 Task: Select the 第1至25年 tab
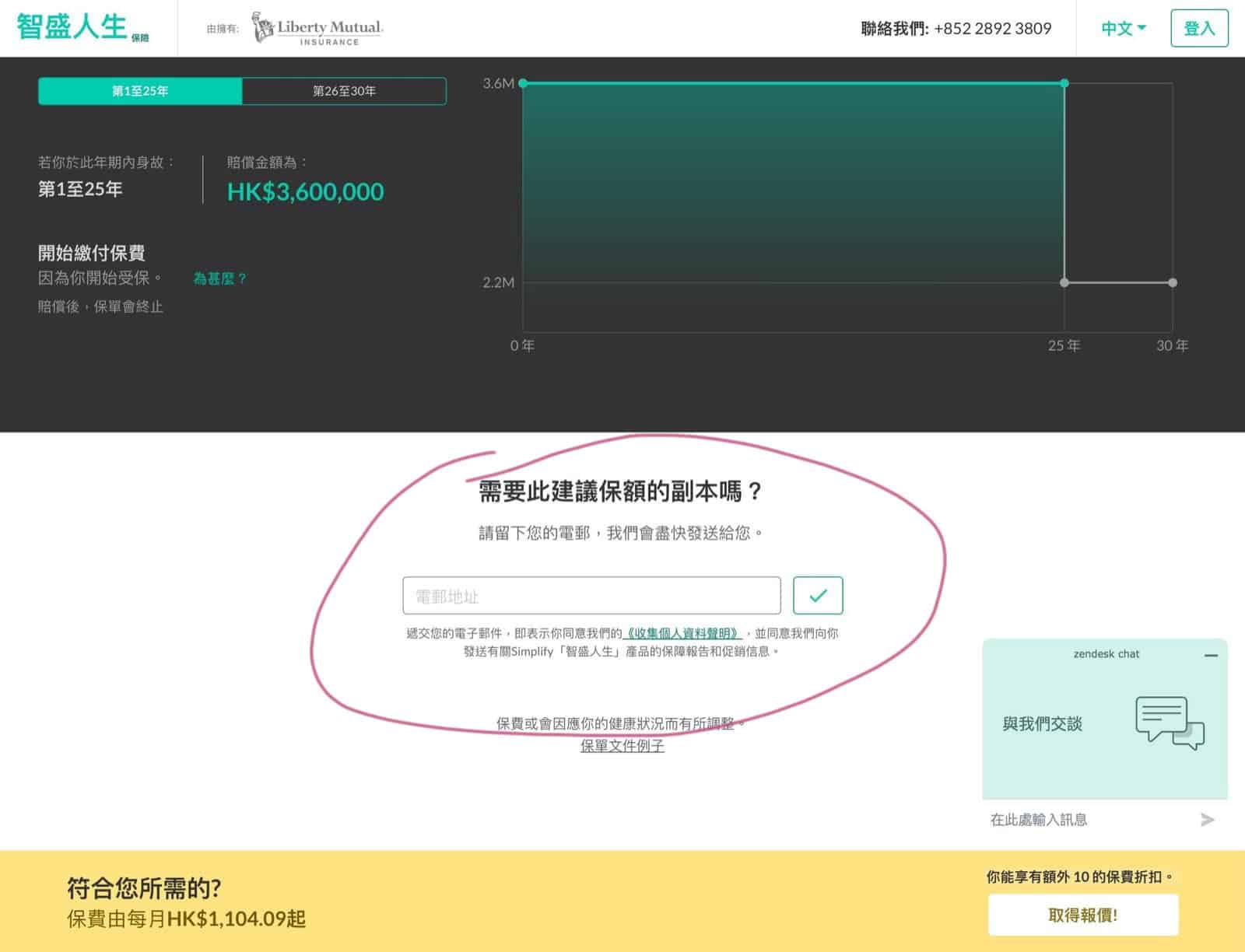click(140, 91)
